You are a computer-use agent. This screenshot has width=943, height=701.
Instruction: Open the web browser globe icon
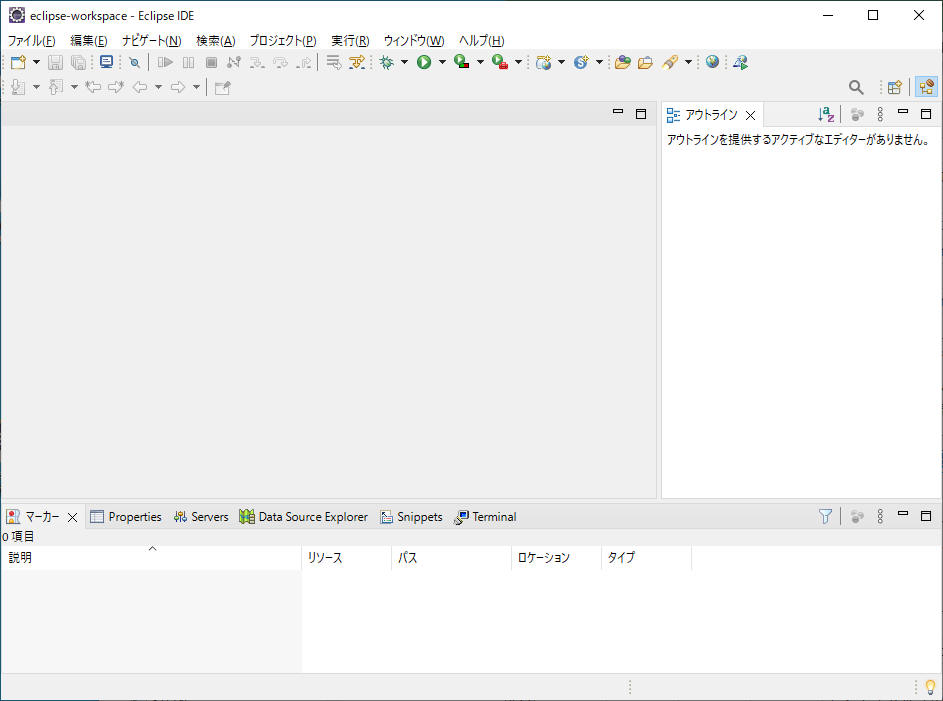pyautogui.click(x=712, y=62)
